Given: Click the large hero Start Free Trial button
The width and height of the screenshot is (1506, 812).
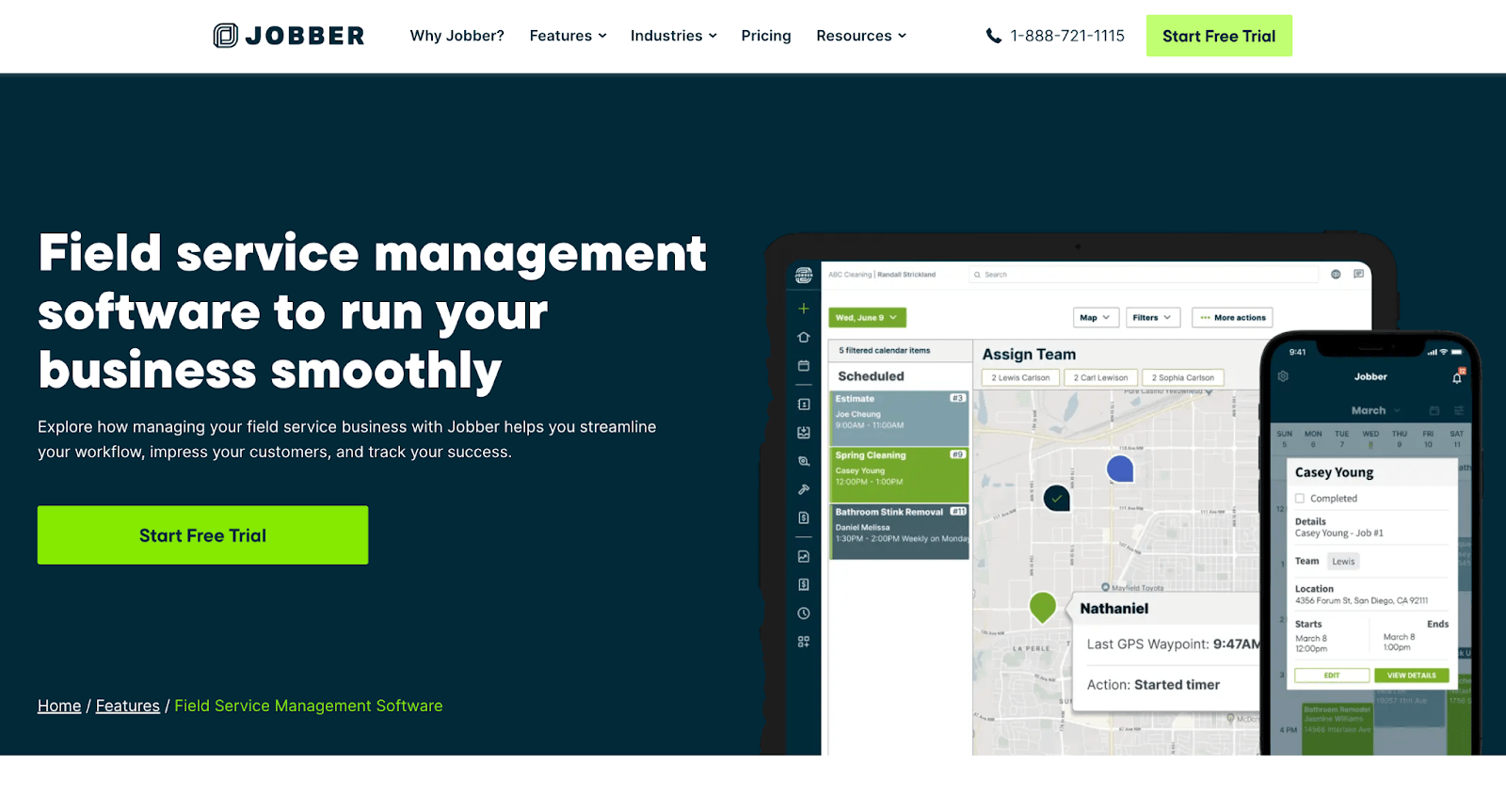Looking at the screenshot, I should coord(203,535).
